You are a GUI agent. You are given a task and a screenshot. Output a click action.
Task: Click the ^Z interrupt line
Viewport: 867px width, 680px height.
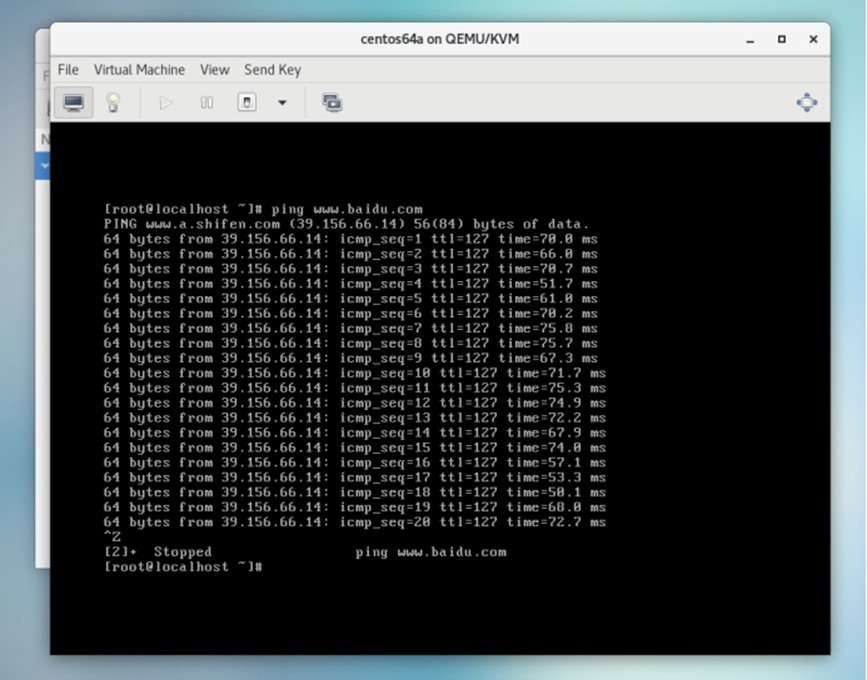[112, 537]
